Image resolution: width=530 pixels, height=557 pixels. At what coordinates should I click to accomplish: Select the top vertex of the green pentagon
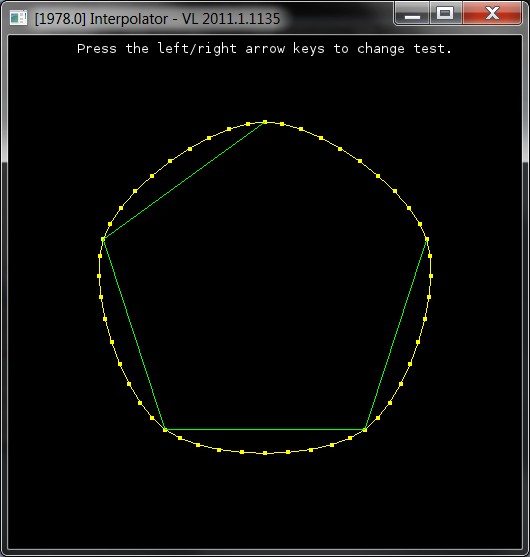[x=265, y=122]
